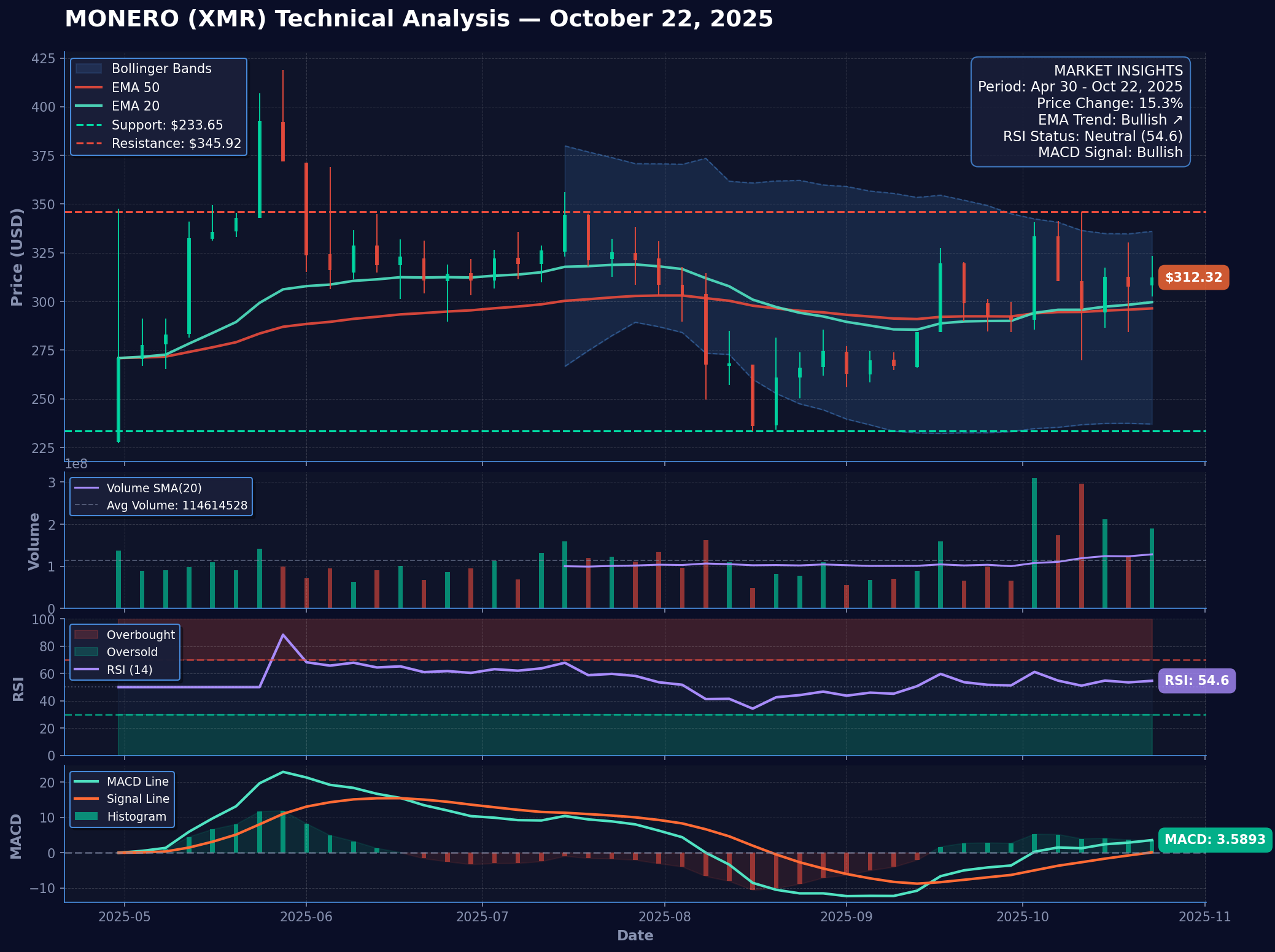Click the 2025-08 date axis label

coord(664,916)
